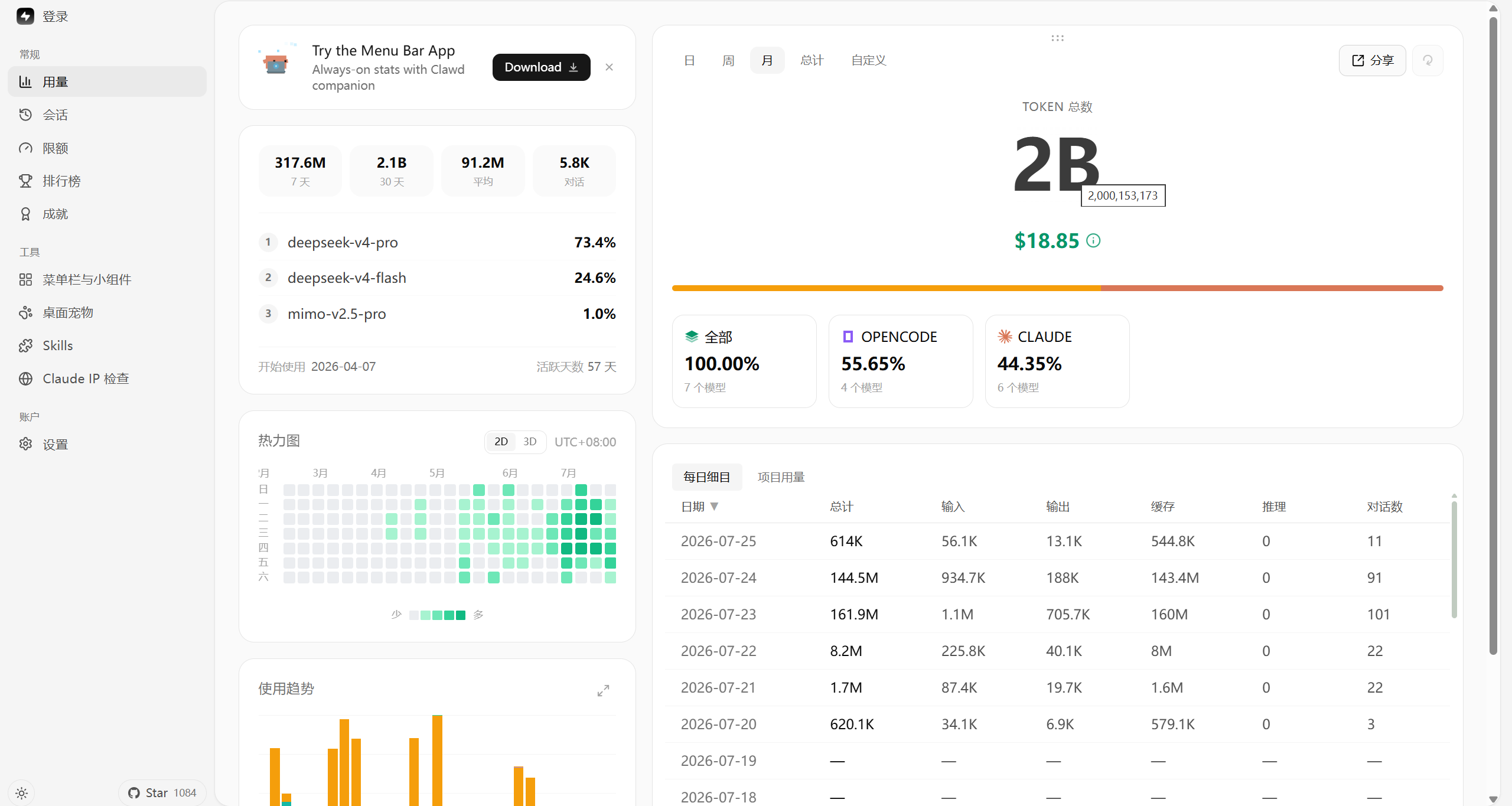Click the Download button
1512x806 pixels.
(x=541, y=67)
